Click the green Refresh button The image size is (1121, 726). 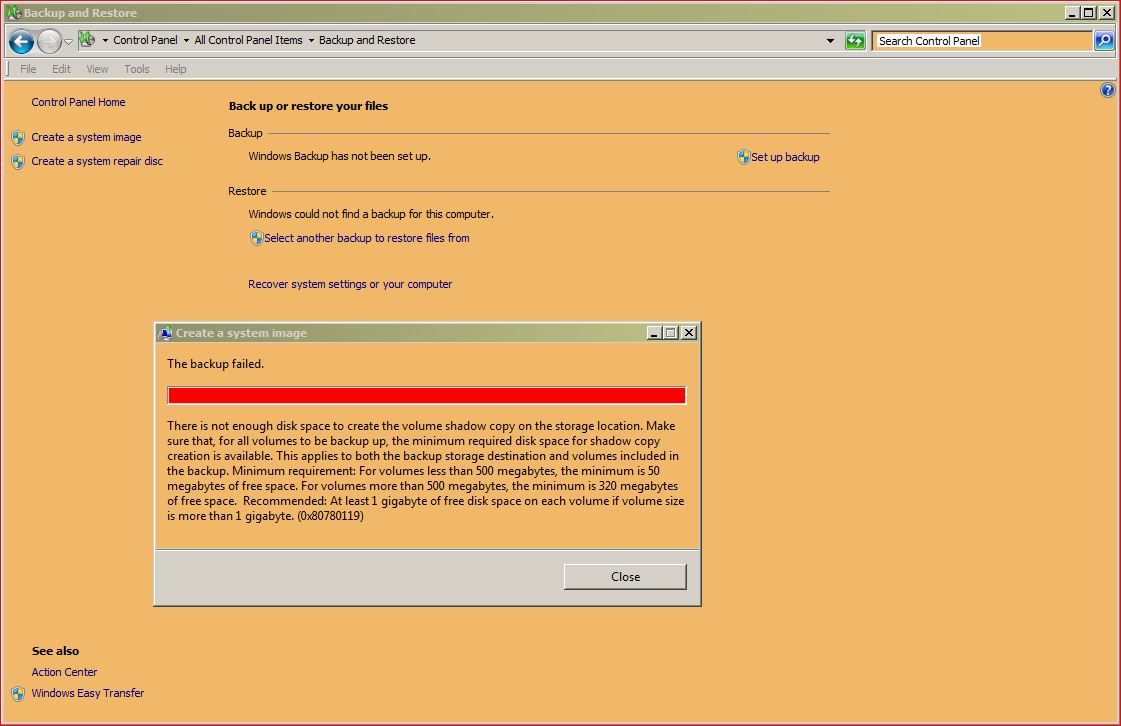[x=855, y=41]
